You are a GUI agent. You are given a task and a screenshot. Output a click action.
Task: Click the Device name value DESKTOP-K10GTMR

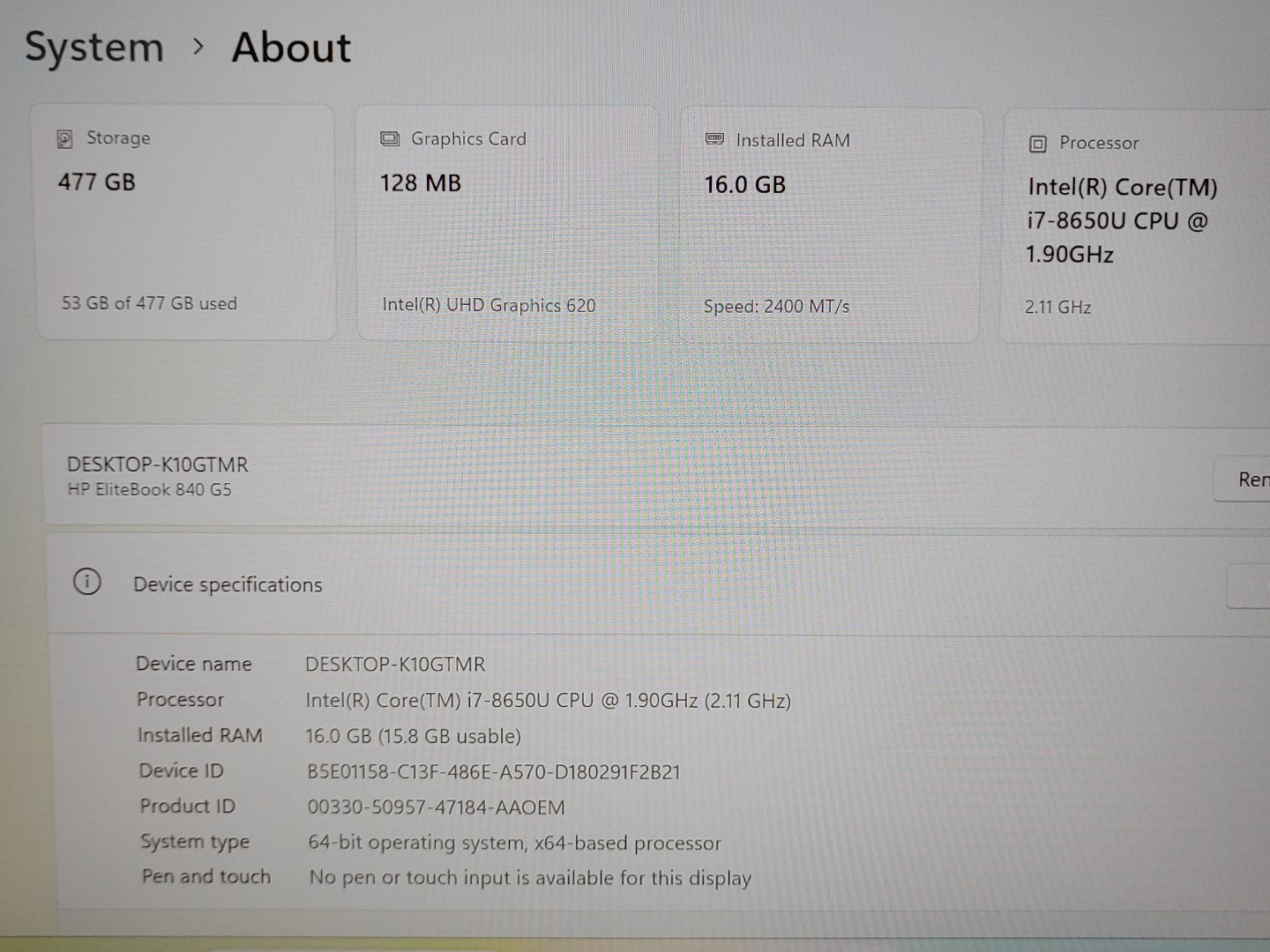tap(395, 665)
